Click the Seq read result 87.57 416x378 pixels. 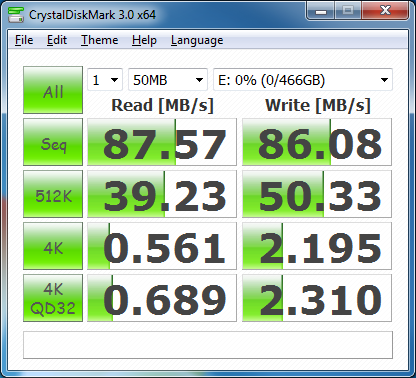click(x=162, y=142)
